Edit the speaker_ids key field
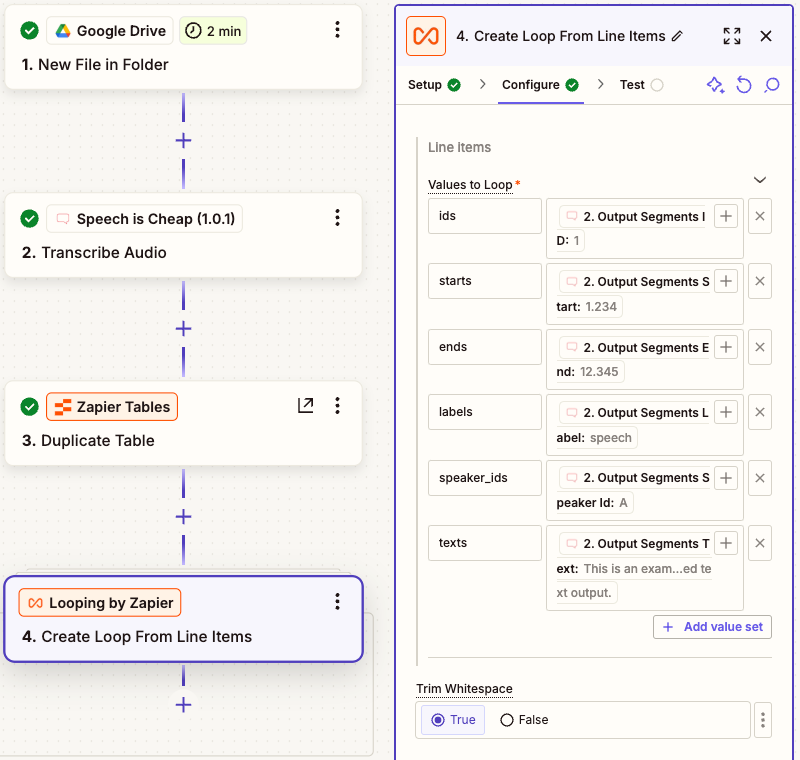Viewport: 800px width, 760px height. click(x=484, y=478)
